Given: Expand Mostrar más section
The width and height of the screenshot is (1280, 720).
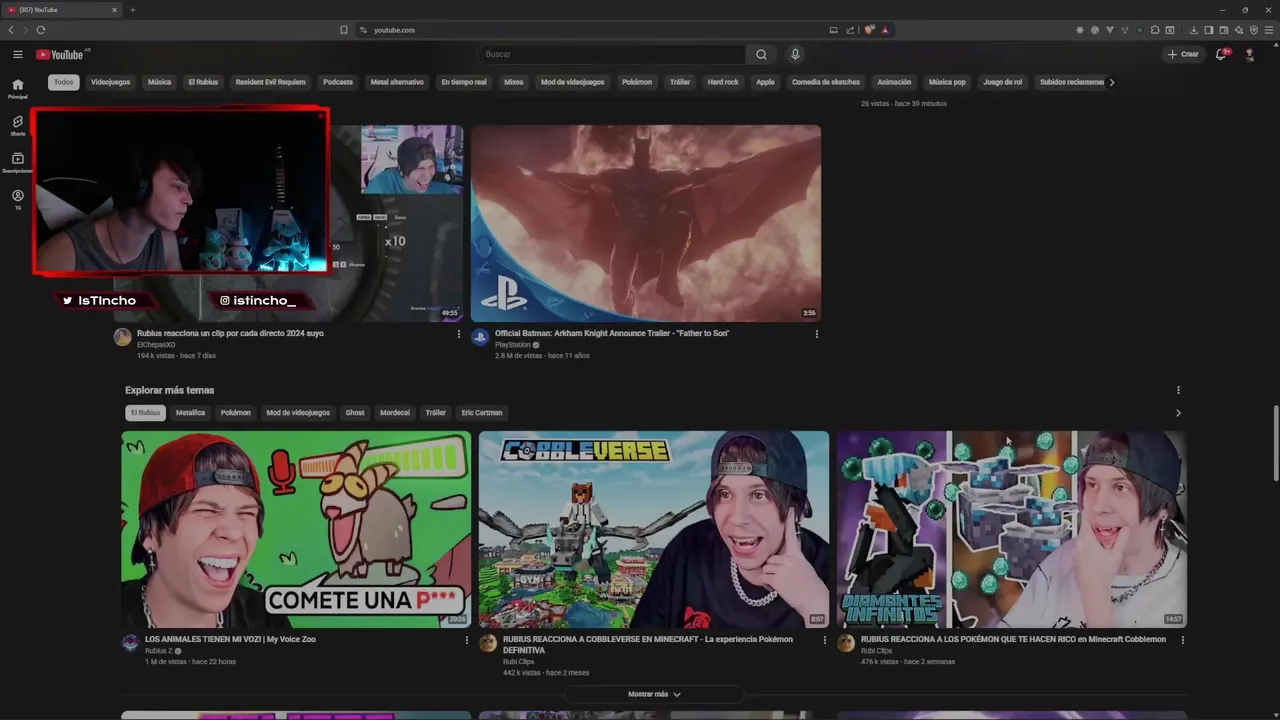Looking at the screenshot, I should 654,694.
